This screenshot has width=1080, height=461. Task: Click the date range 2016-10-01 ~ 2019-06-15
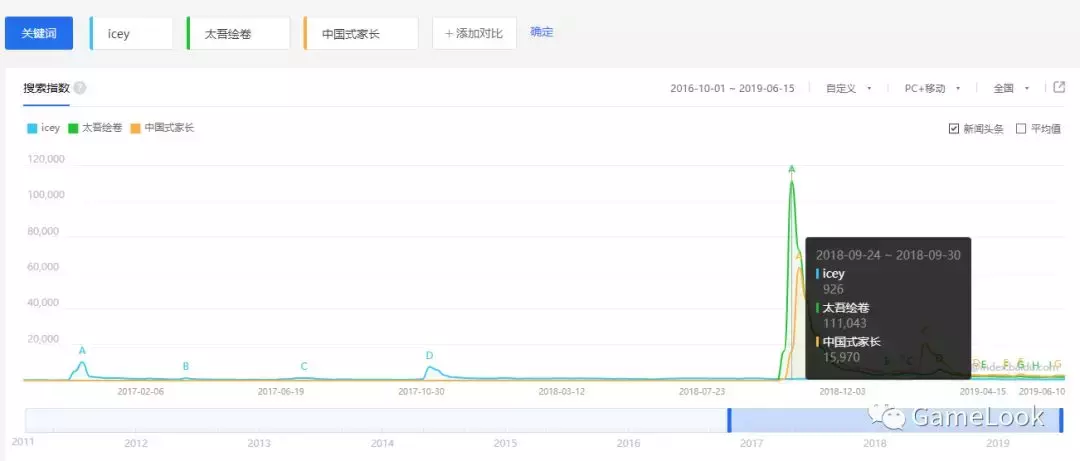tap(732, 88)
